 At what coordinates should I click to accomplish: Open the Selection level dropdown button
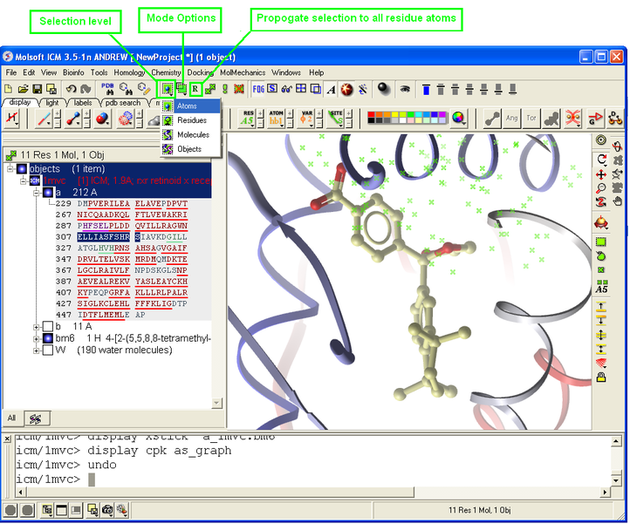tap(167, 89)
